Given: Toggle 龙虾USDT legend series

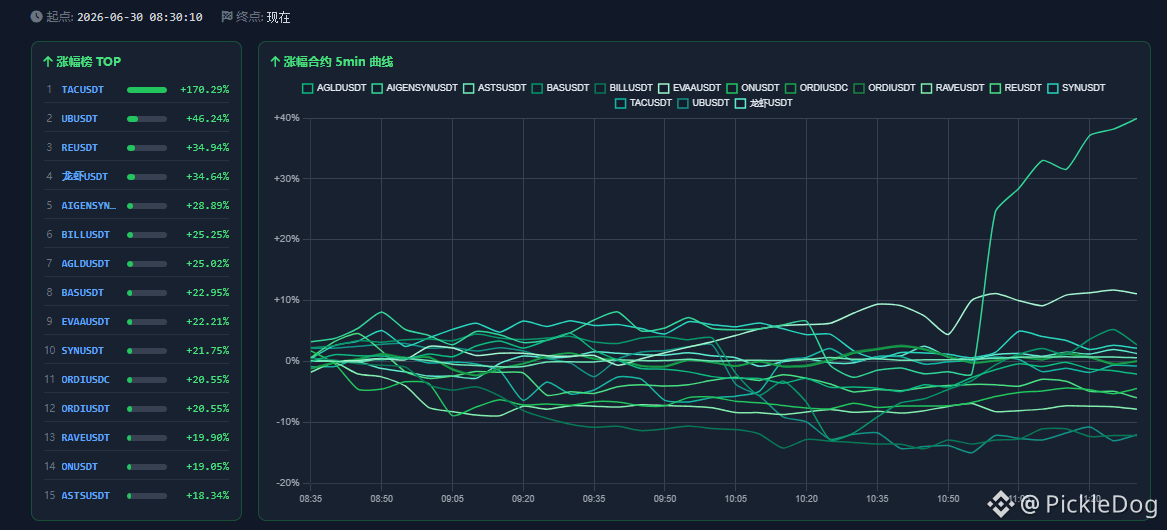Looking at the screenshot, I should click(x=764, y=103).
